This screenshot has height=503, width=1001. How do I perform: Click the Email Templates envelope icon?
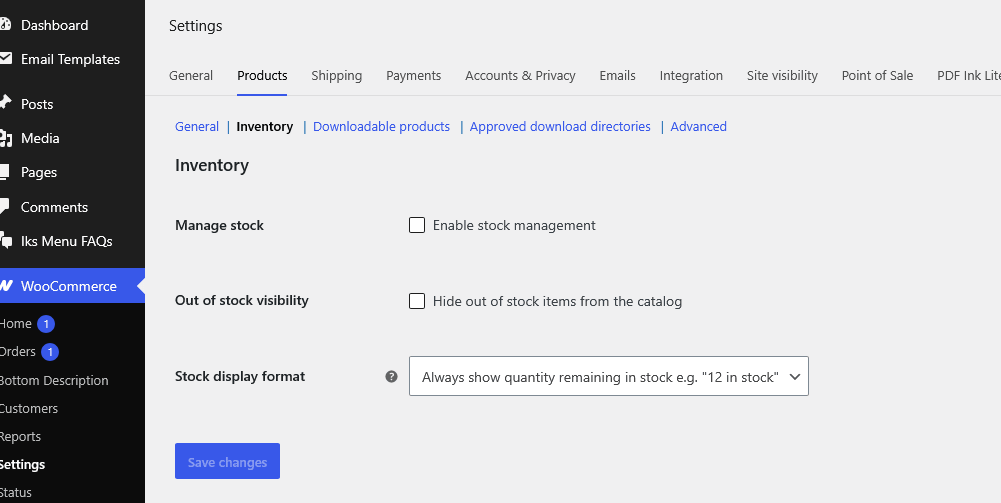point(5,59)
